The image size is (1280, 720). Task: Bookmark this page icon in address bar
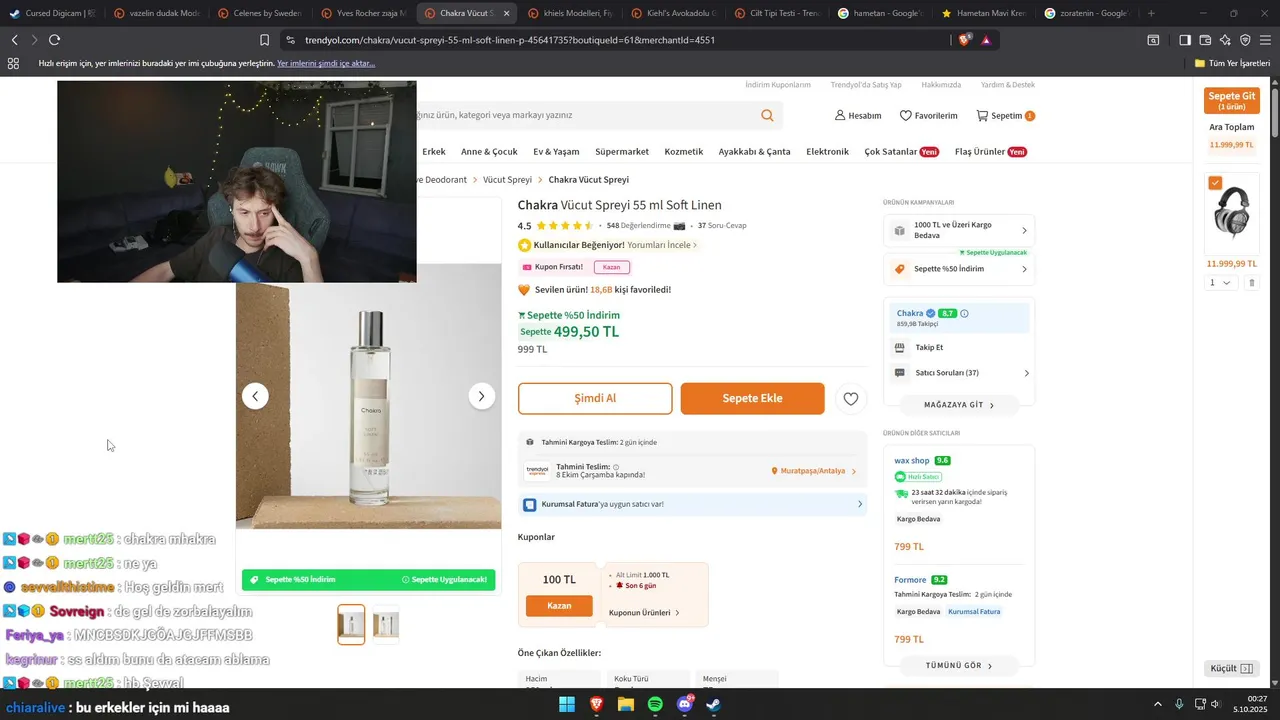tap(264, 40)
